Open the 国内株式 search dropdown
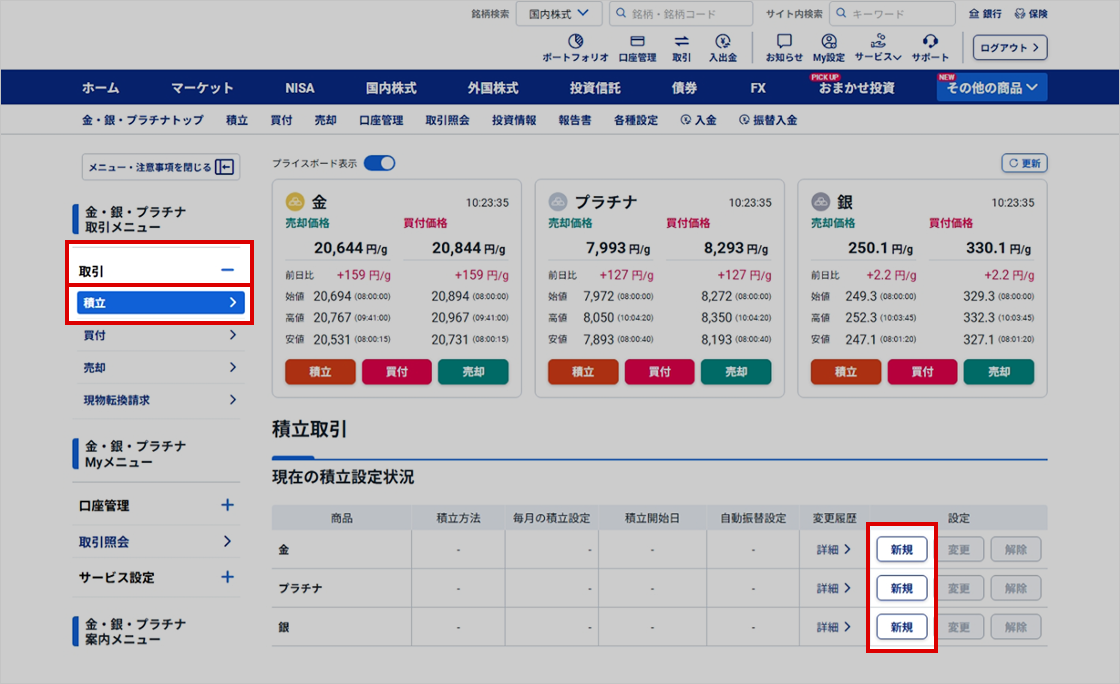 pyautogui.click(x=559, y=13)
